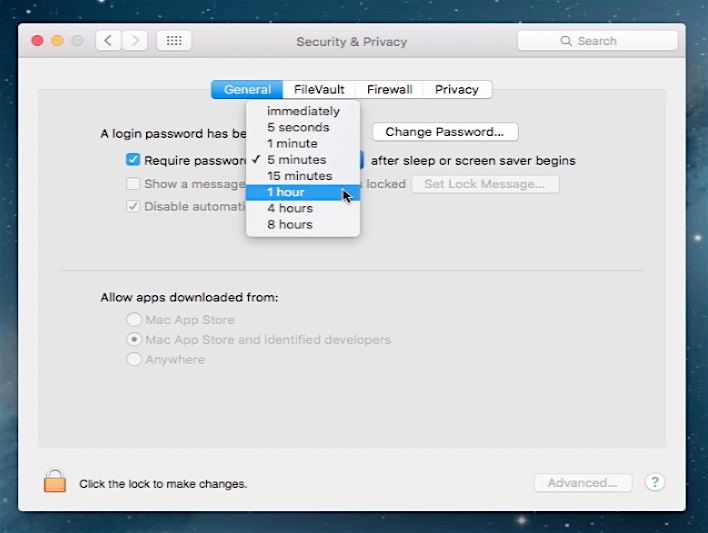Image resolution: width=708 pixels, height=533 pixels.
Task: Choose immediately from the delay menu
Action: click(303, 111)
